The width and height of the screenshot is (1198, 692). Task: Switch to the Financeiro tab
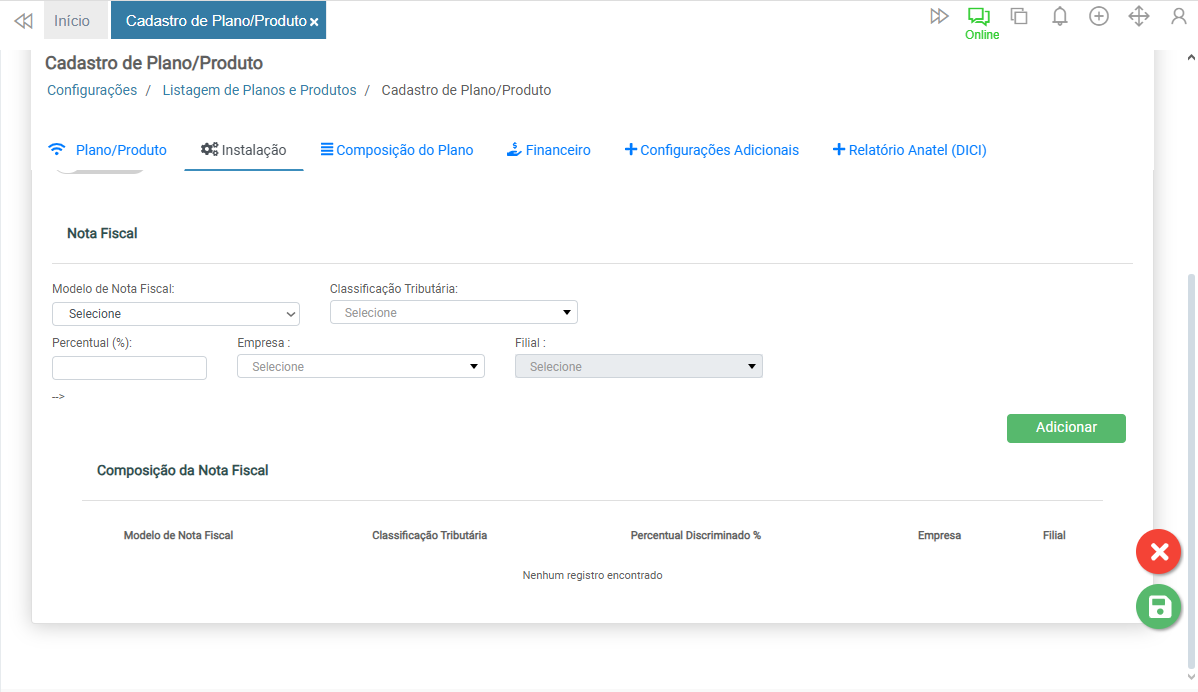pyautogui.click(x=548, y=150)
